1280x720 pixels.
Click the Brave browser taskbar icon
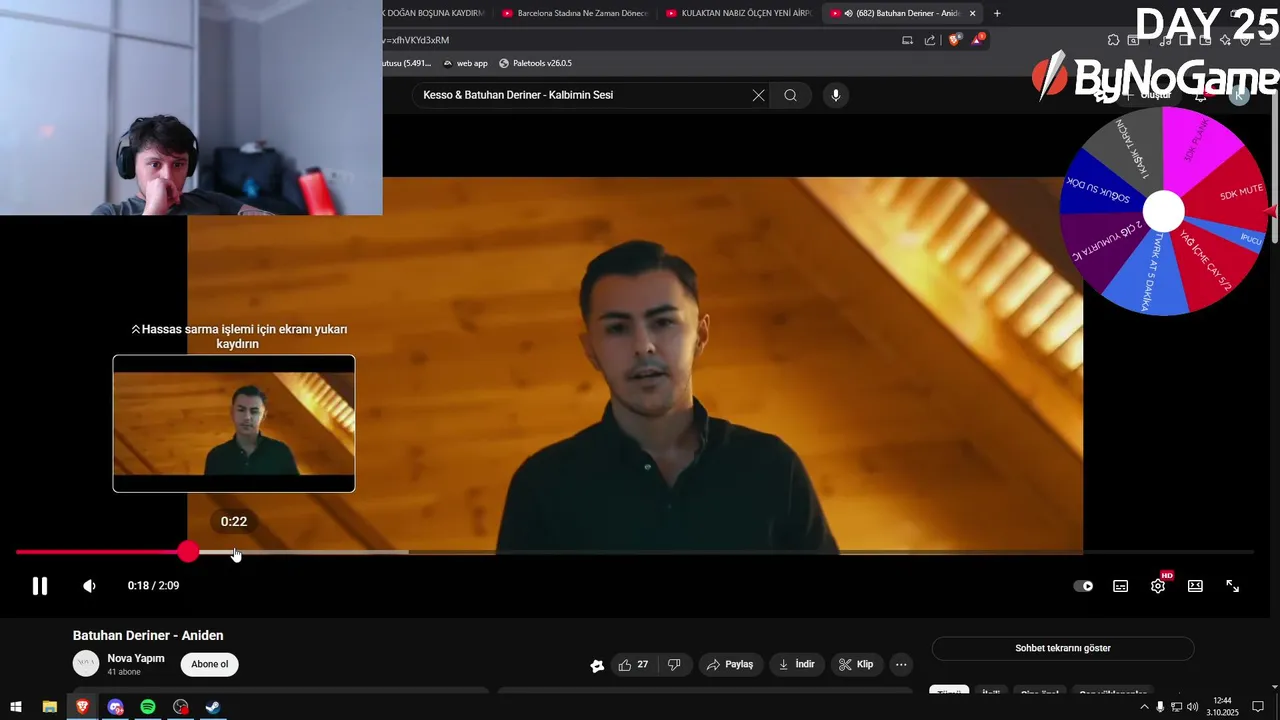(x=82, y=707)
